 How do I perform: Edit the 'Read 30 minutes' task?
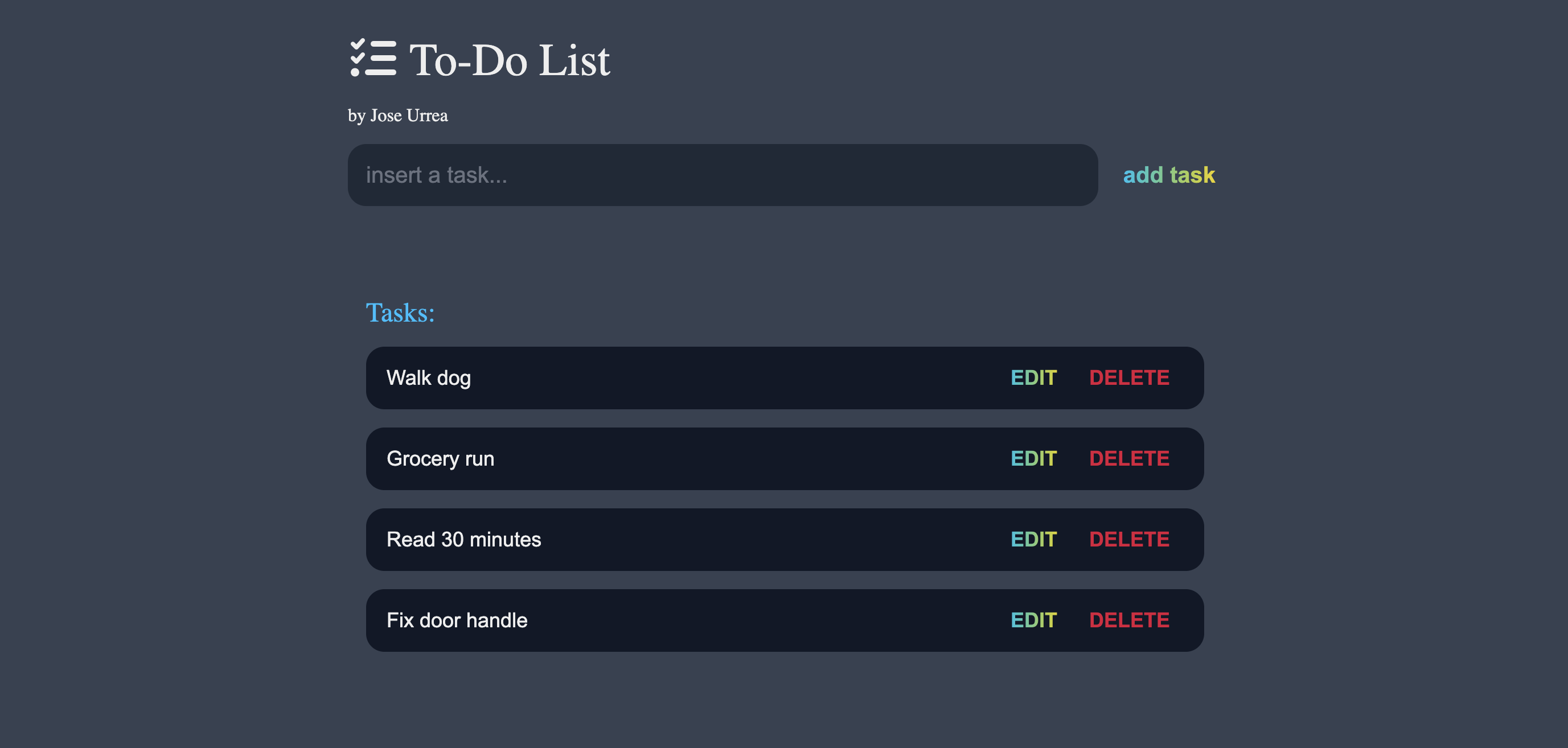tap(1033, 540)
